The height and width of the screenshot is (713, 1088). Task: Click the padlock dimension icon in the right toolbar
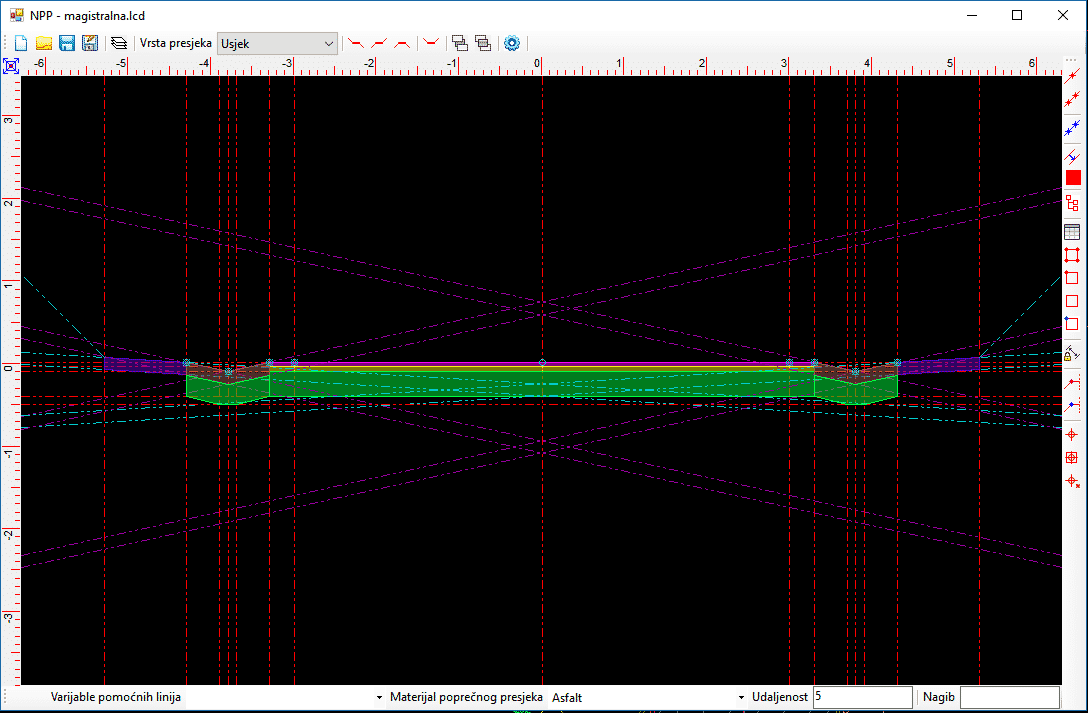[x=1073, y=353]
